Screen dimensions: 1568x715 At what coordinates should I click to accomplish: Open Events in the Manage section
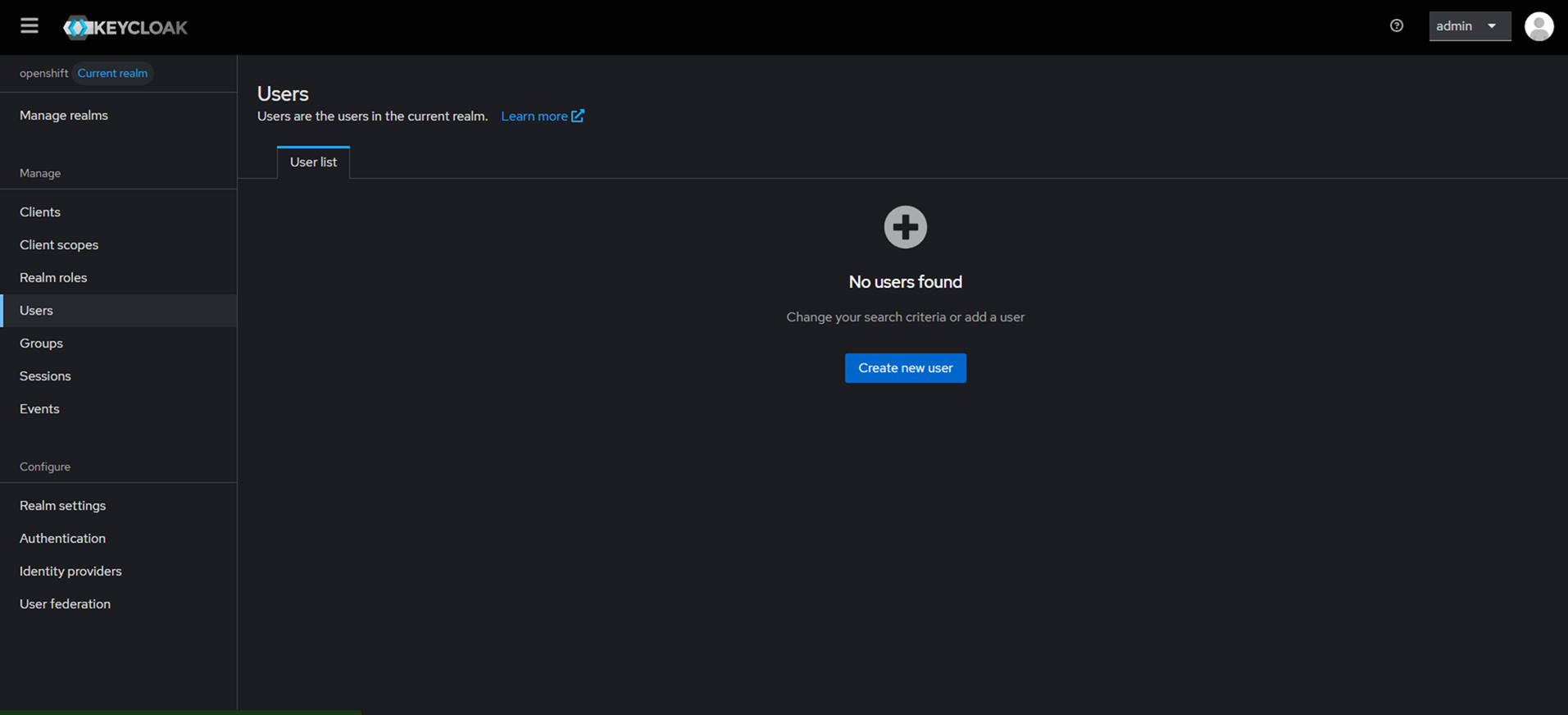tap(39, 409)
